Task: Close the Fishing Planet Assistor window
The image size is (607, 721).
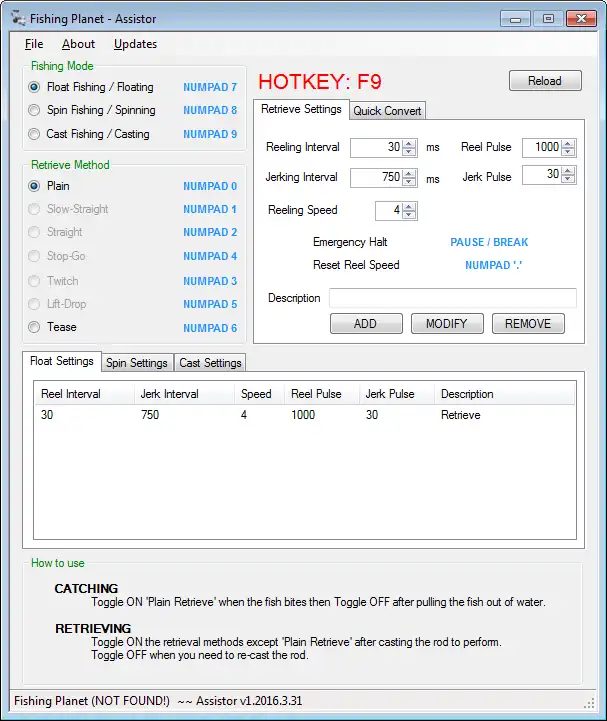Action: pos(581,19)
